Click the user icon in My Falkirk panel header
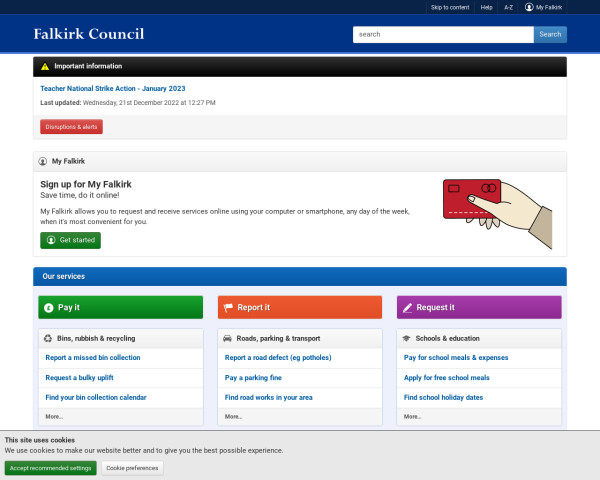The height and width of the screenshot is (480, 600). (x=43, y=162)
